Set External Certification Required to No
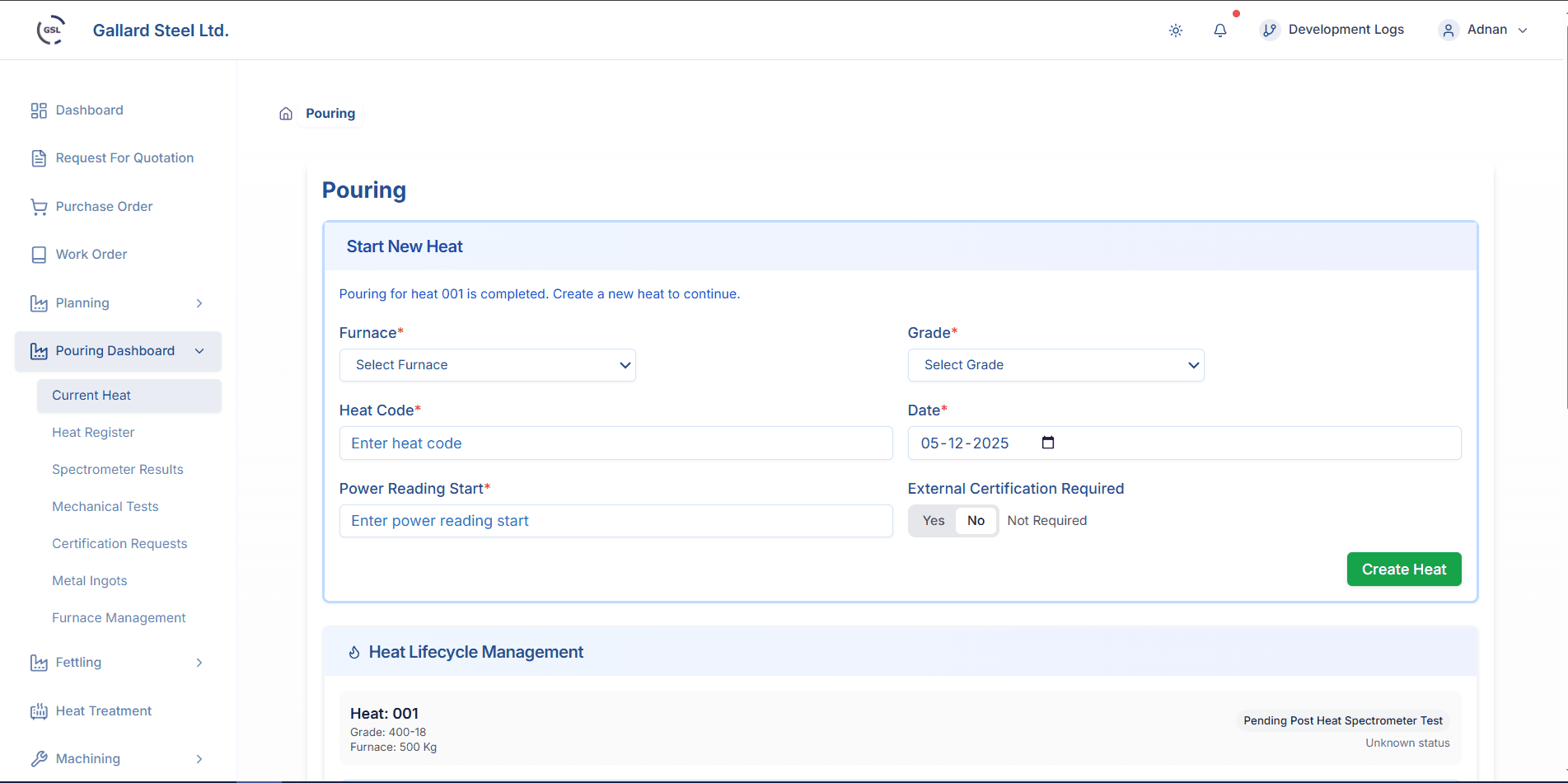The width and height of the screenshot is (1568, 783). pos(976,520)
